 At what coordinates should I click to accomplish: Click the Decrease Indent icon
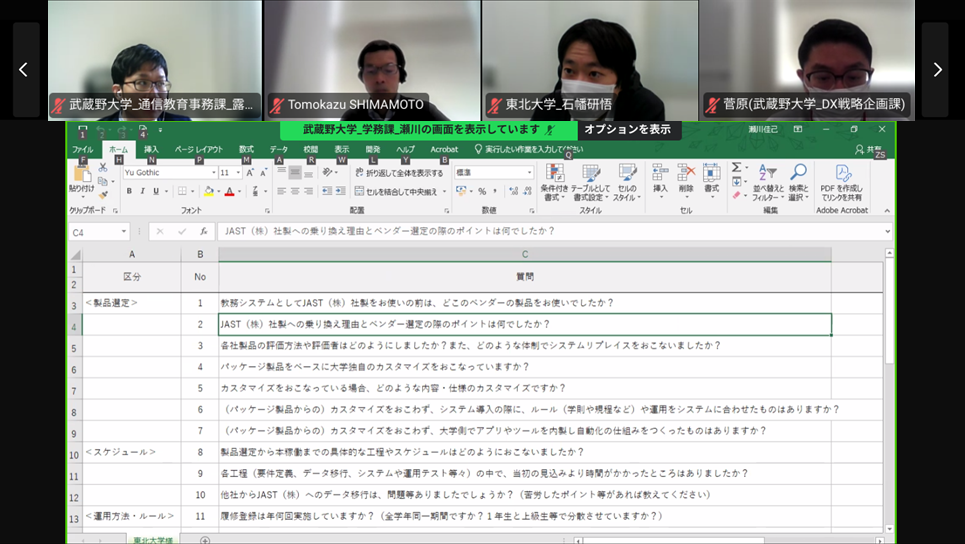point(327,191)
